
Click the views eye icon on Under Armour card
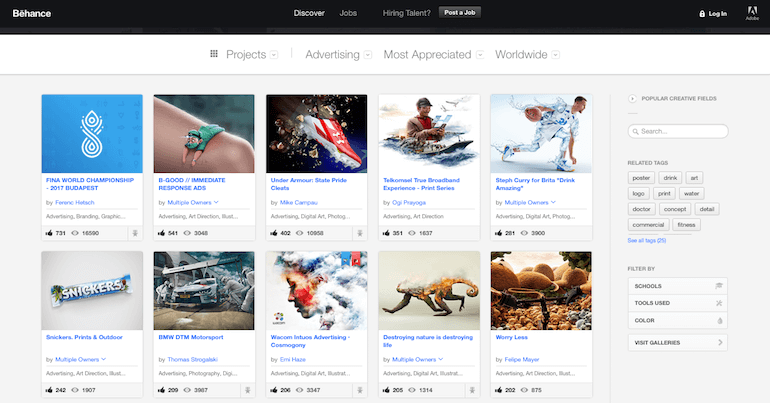[x=300, y=233]
